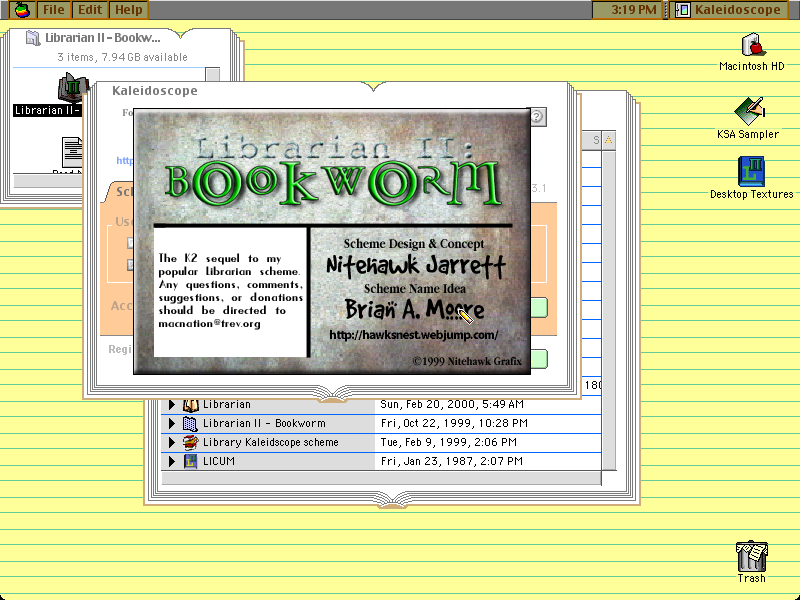Expand the Librarian II - Bookworm row
Viewport: 800px width, 600px height.
pyautogui.click(x=172, y=423)
